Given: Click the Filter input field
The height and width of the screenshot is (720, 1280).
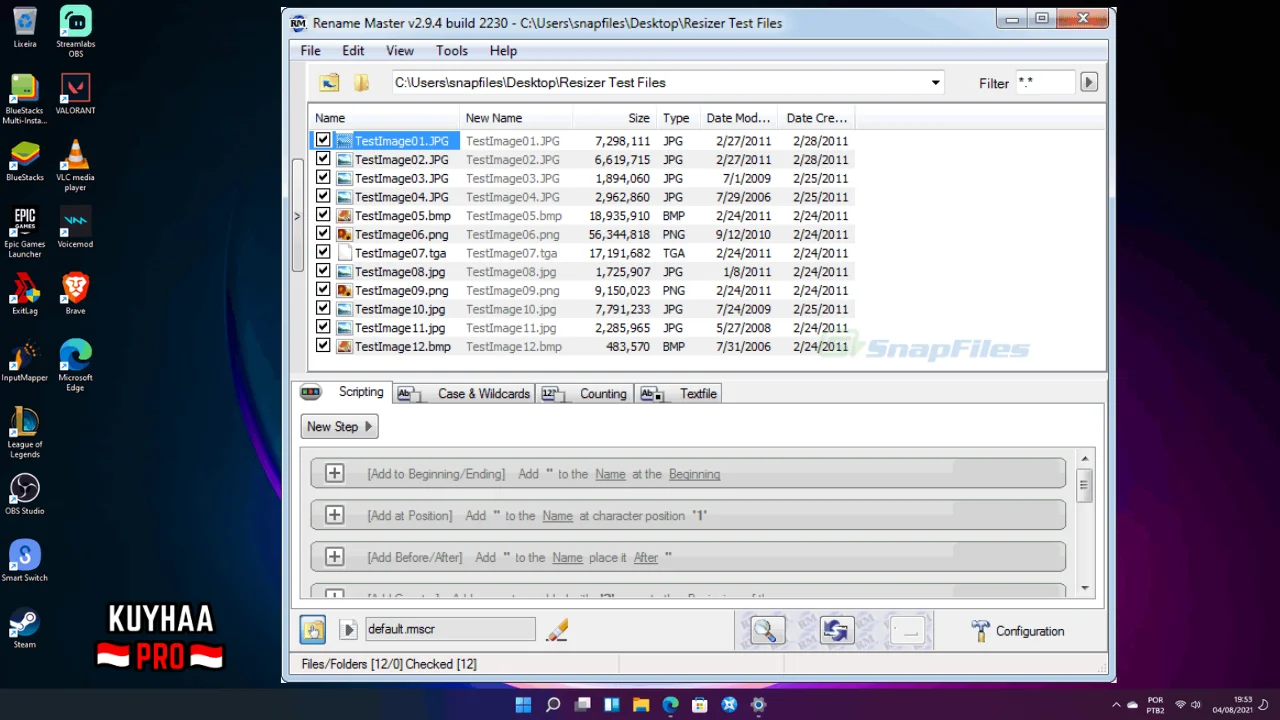Looking at the screenshot, I should [x=1045, y=83].
